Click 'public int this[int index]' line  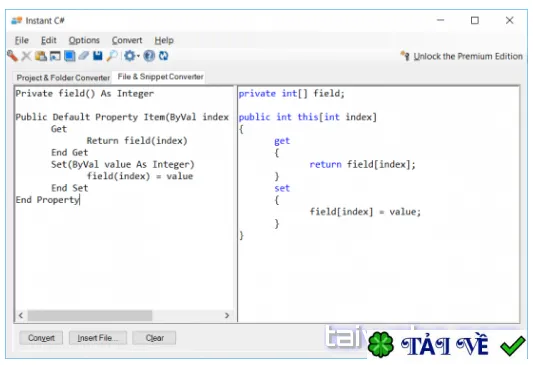(x=308, y=117)
